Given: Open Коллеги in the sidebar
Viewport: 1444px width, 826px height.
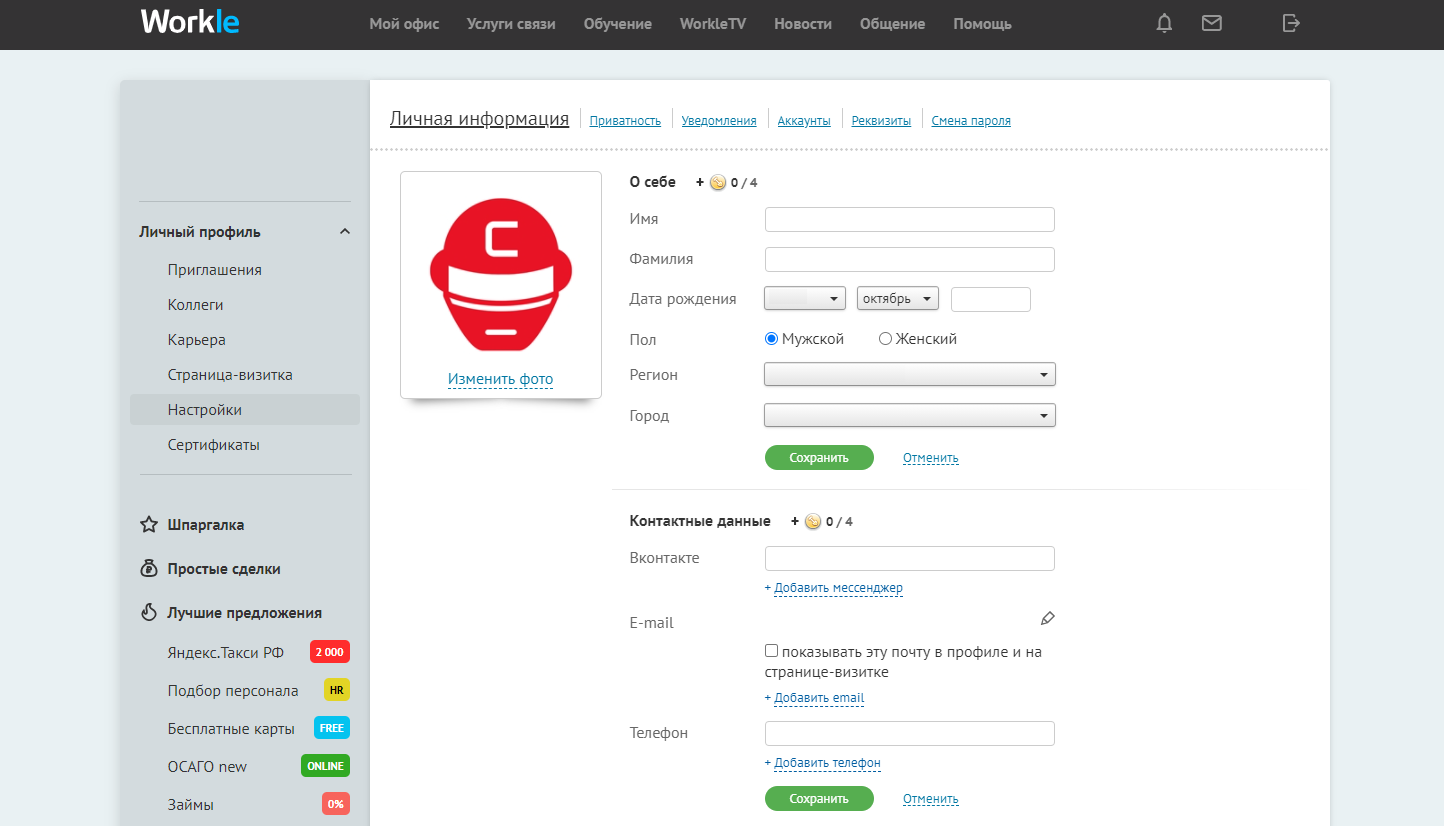Looking at the screenshot, I should 196,305.
